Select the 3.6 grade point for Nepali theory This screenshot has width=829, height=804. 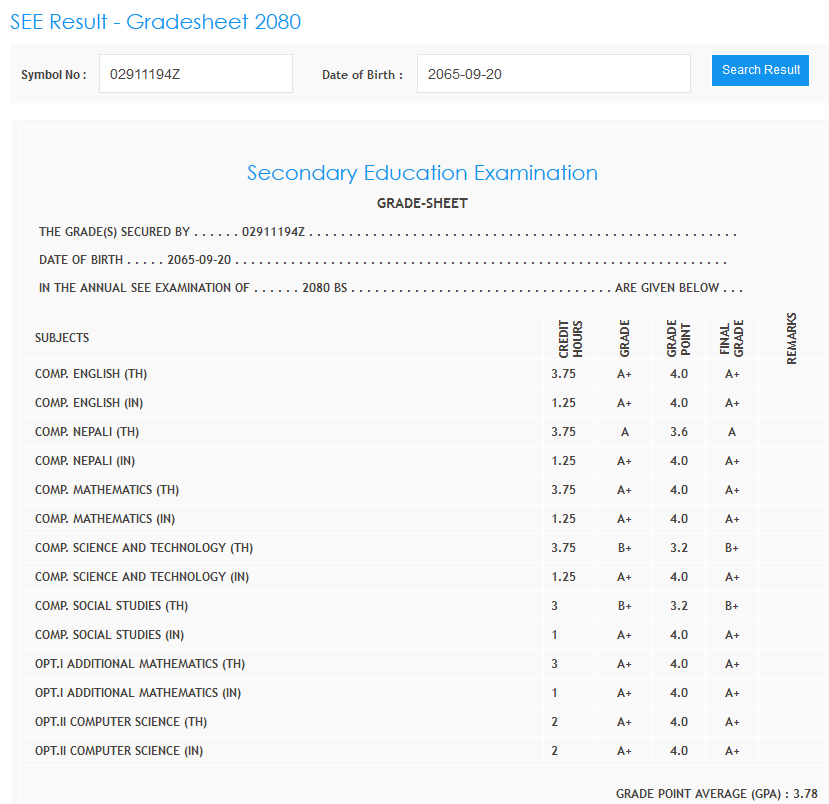pos(678,432)
